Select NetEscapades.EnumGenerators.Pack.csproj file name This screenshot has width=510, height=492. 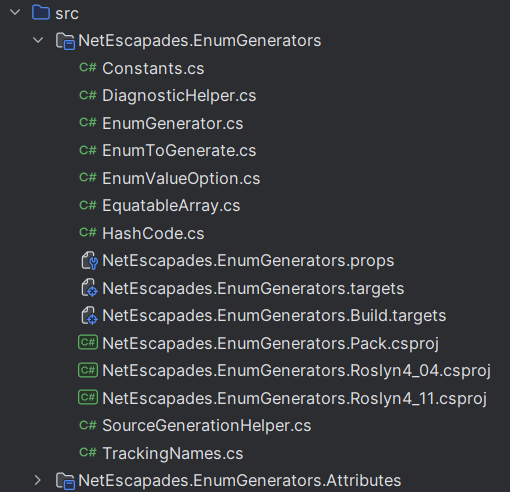tap(271, 344)
